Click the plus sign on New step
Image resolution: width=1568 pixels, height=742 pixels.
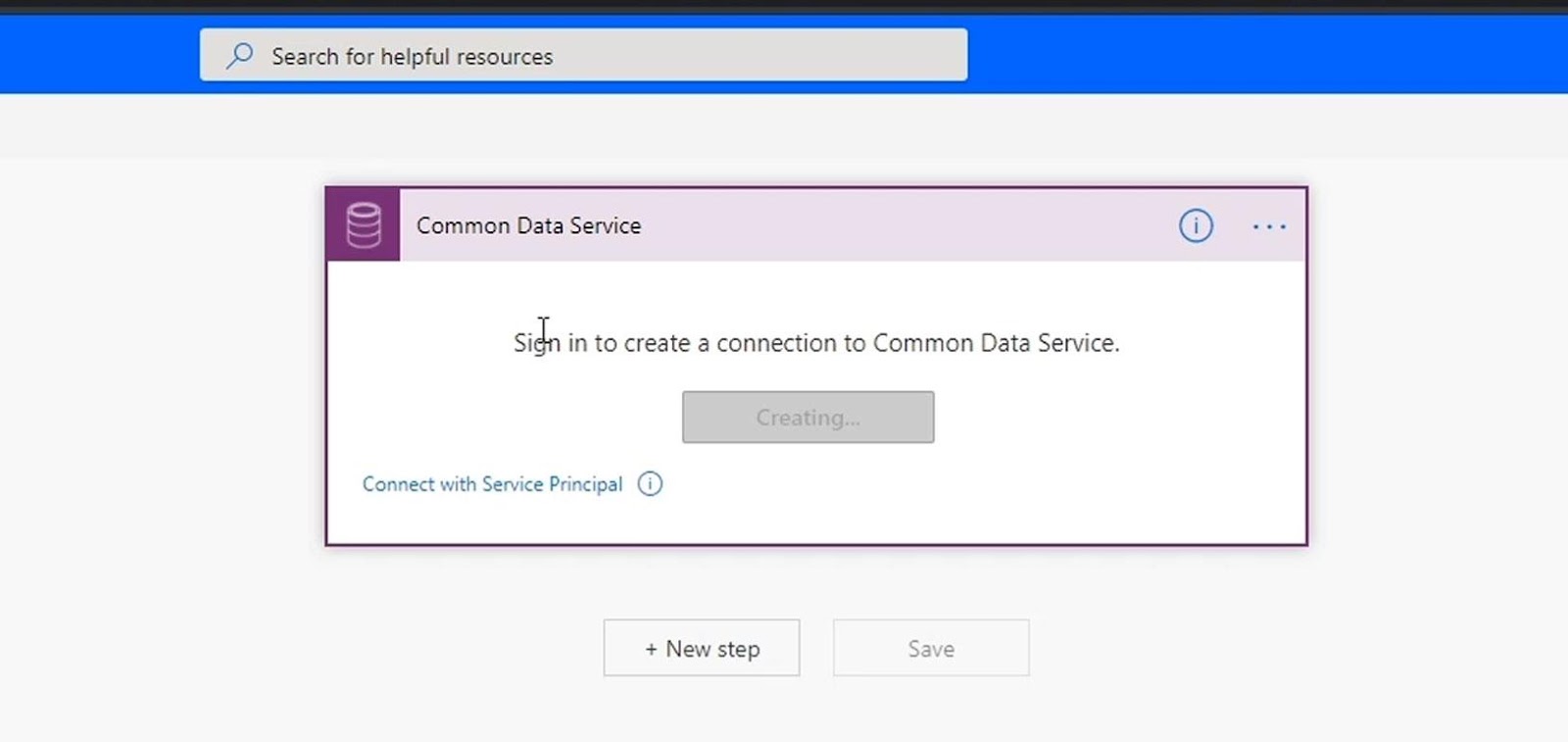pos(651,649)
